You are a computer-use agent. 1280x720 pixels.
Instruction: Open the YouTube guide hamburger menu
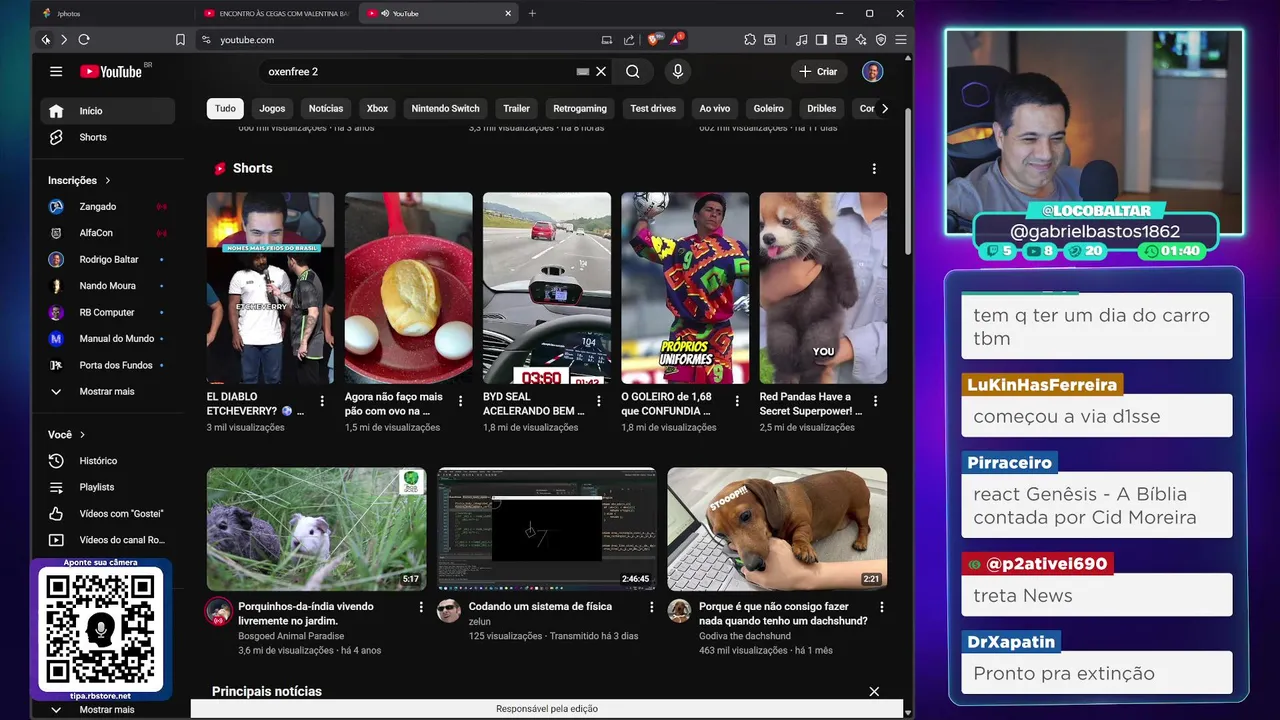56,72
